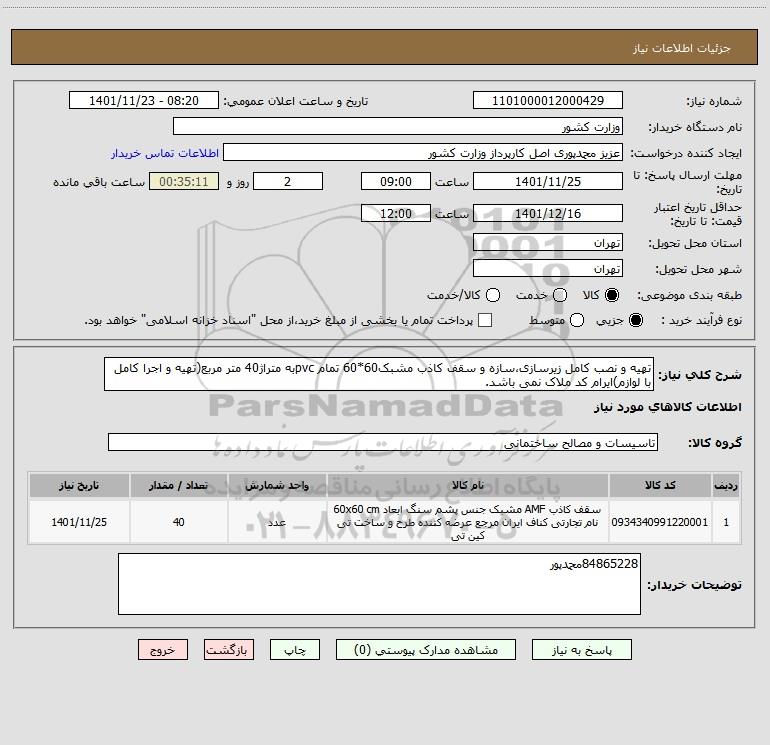Click the countdown timer 00:35:11
Viewport: 770px width, 745px height.
[184, 181]
